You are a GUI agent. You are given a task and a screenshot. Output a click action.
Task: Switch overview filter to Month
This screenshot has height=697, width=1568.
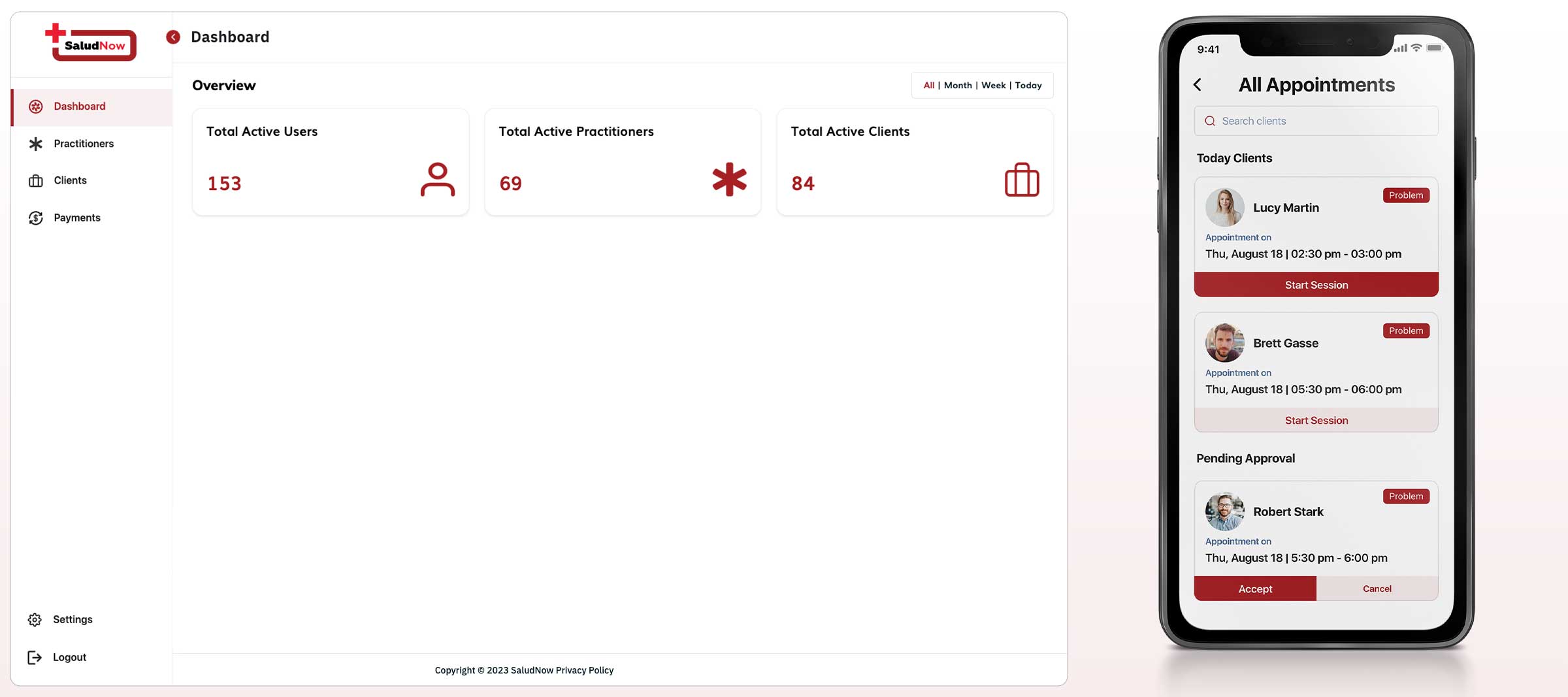958,85
